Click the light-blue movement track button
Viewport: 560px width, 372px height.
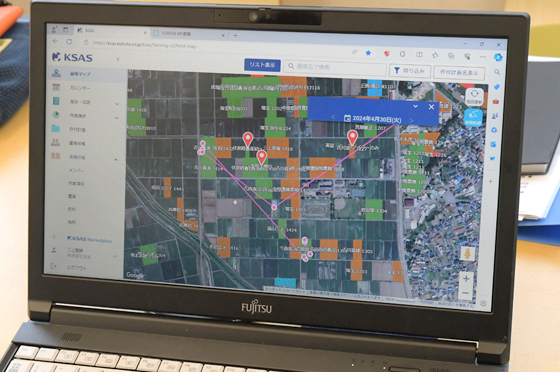[x=473, y=118]
